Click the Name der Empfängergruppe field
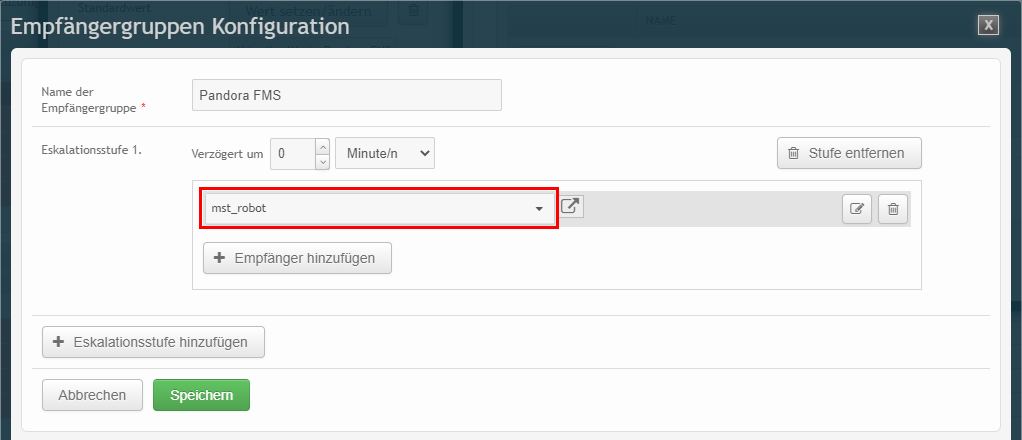 (x=347, y=95)
